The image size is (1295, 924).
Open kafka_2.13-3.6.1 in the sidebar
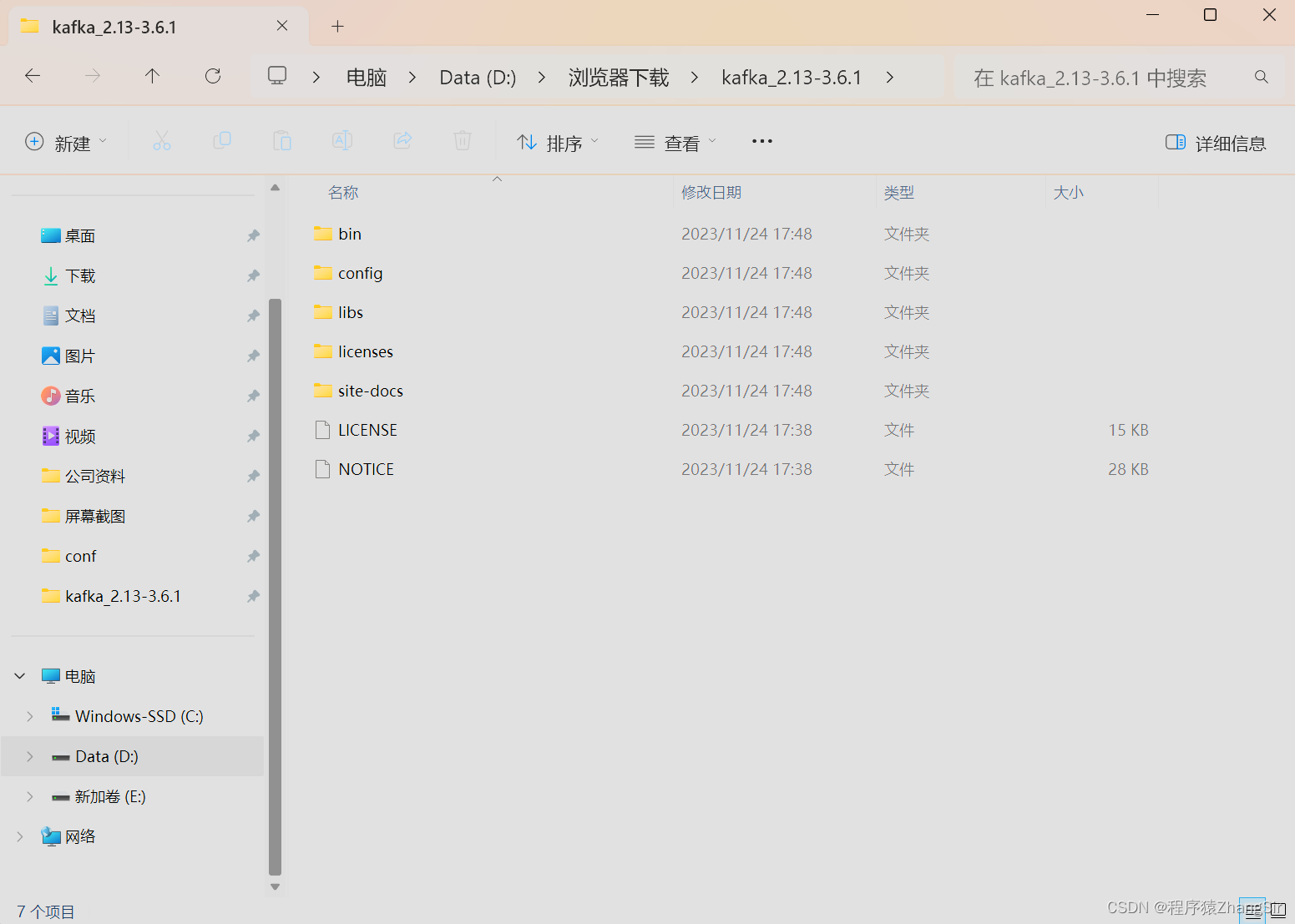point(123,597)
